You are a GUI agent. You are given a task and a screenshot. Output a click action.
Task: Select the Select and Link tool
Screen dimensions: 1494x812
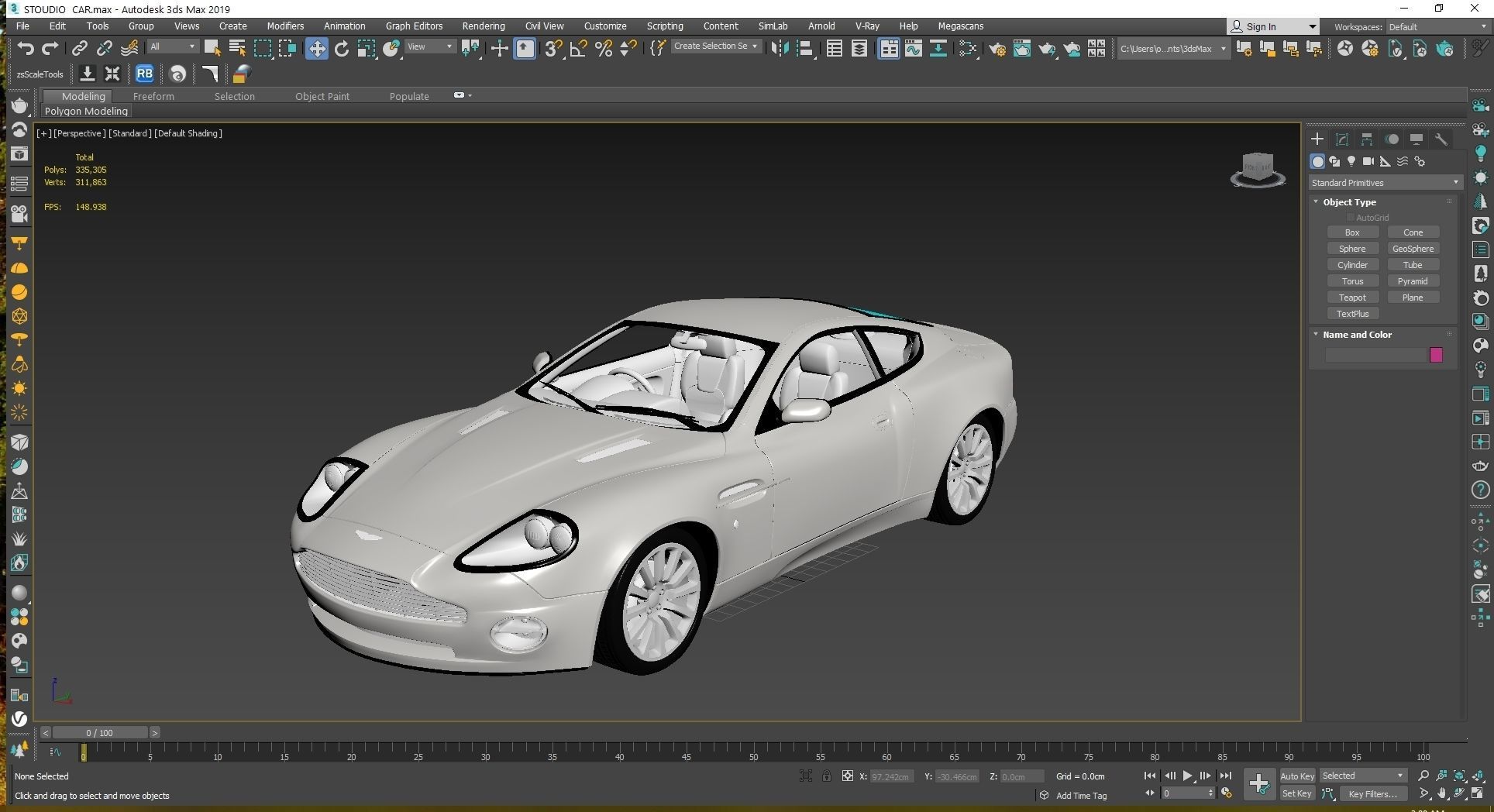coord(79,49)
